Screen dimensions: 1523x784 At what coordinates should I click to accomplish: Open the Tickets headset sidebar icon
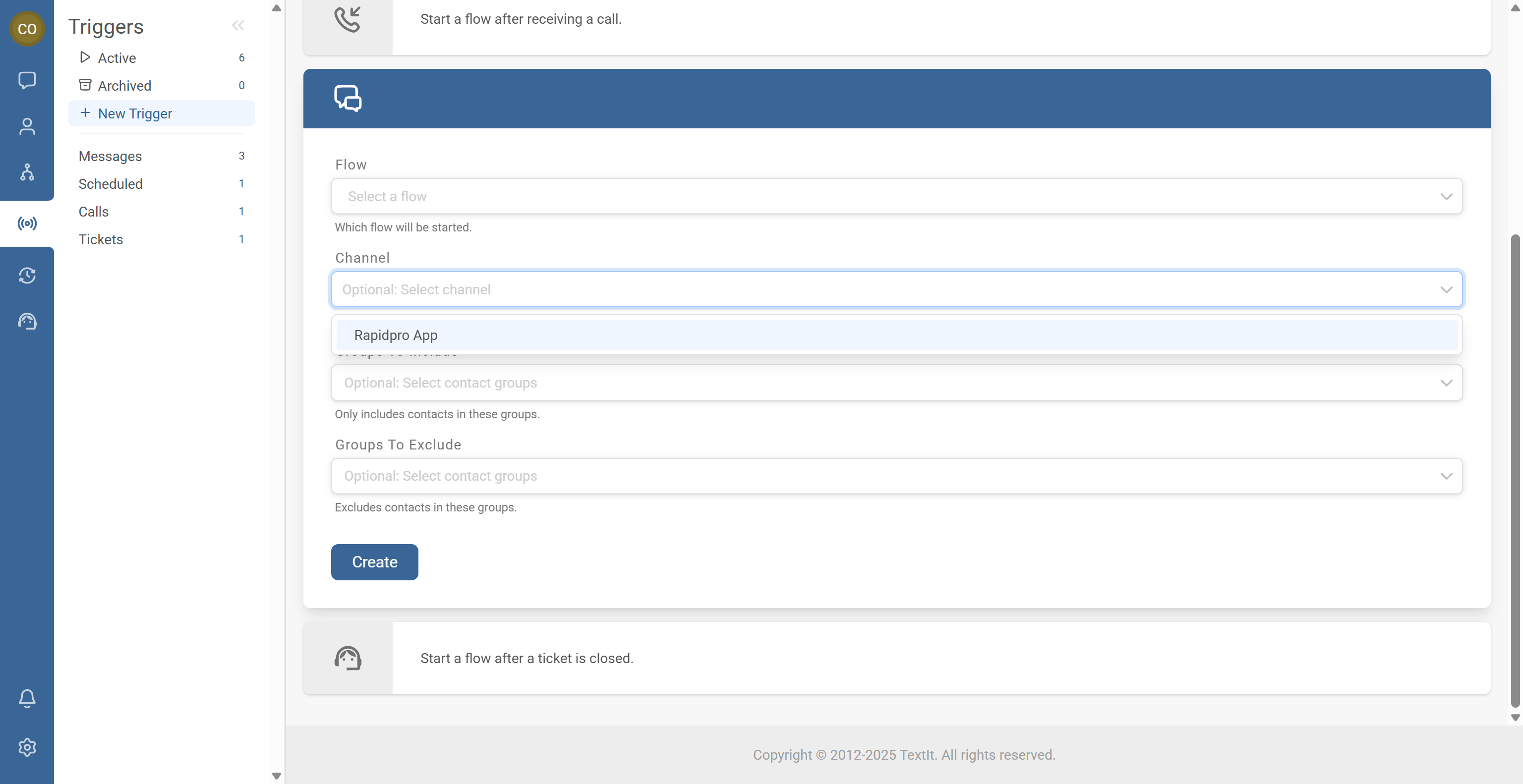(27, 322)
